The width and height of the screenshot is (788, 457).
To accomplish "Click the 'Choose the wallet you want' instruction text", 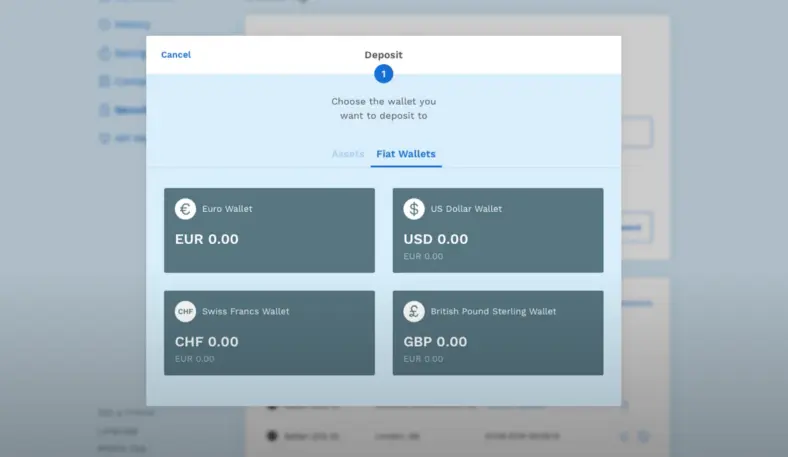I will (383, 109).
